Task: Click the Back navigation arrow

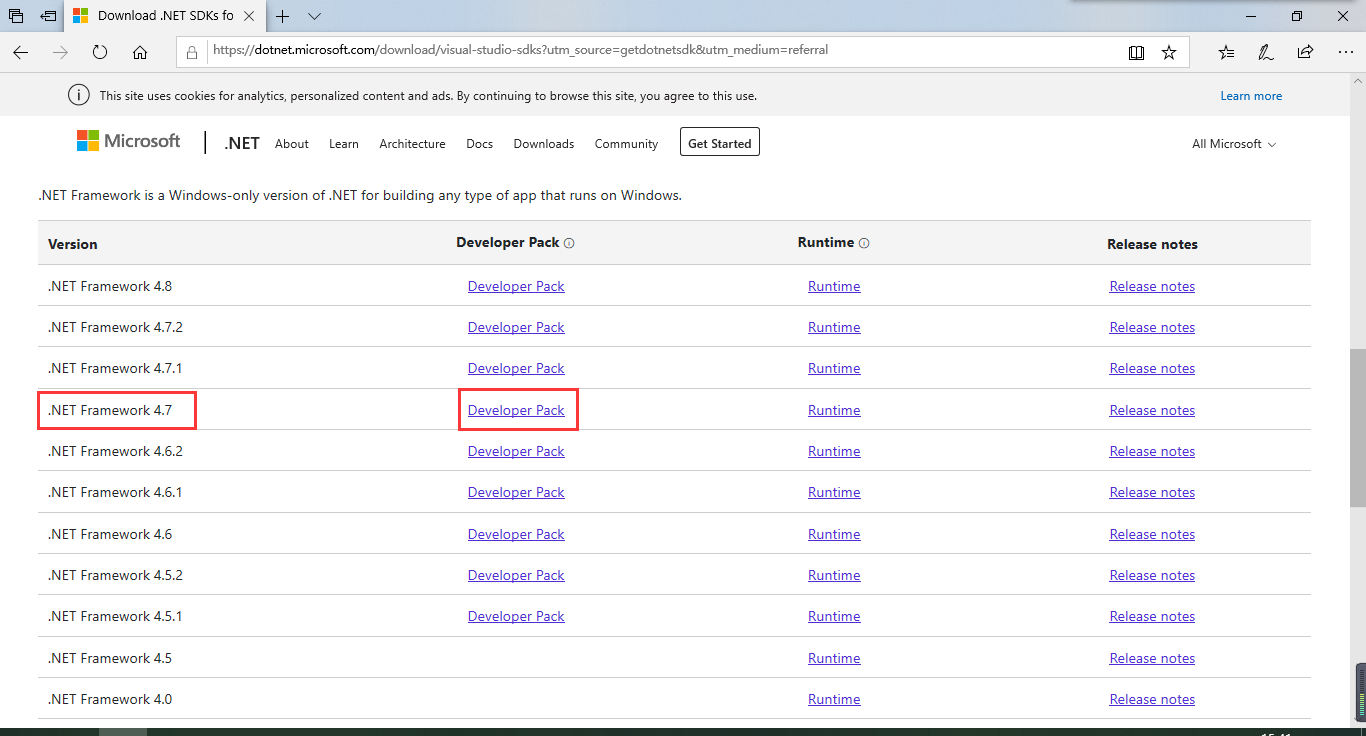Action: pyautogui.click(x=20, y=52)
